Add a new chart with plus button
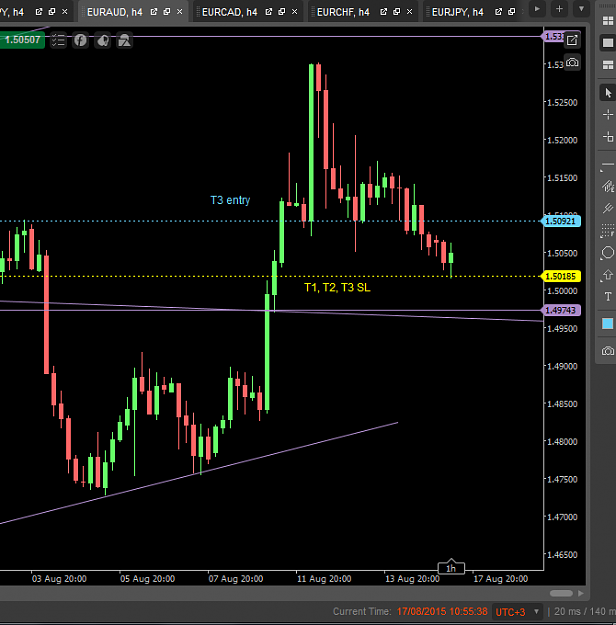This screenshot has width=616, height=625. [x=559, y=8]
